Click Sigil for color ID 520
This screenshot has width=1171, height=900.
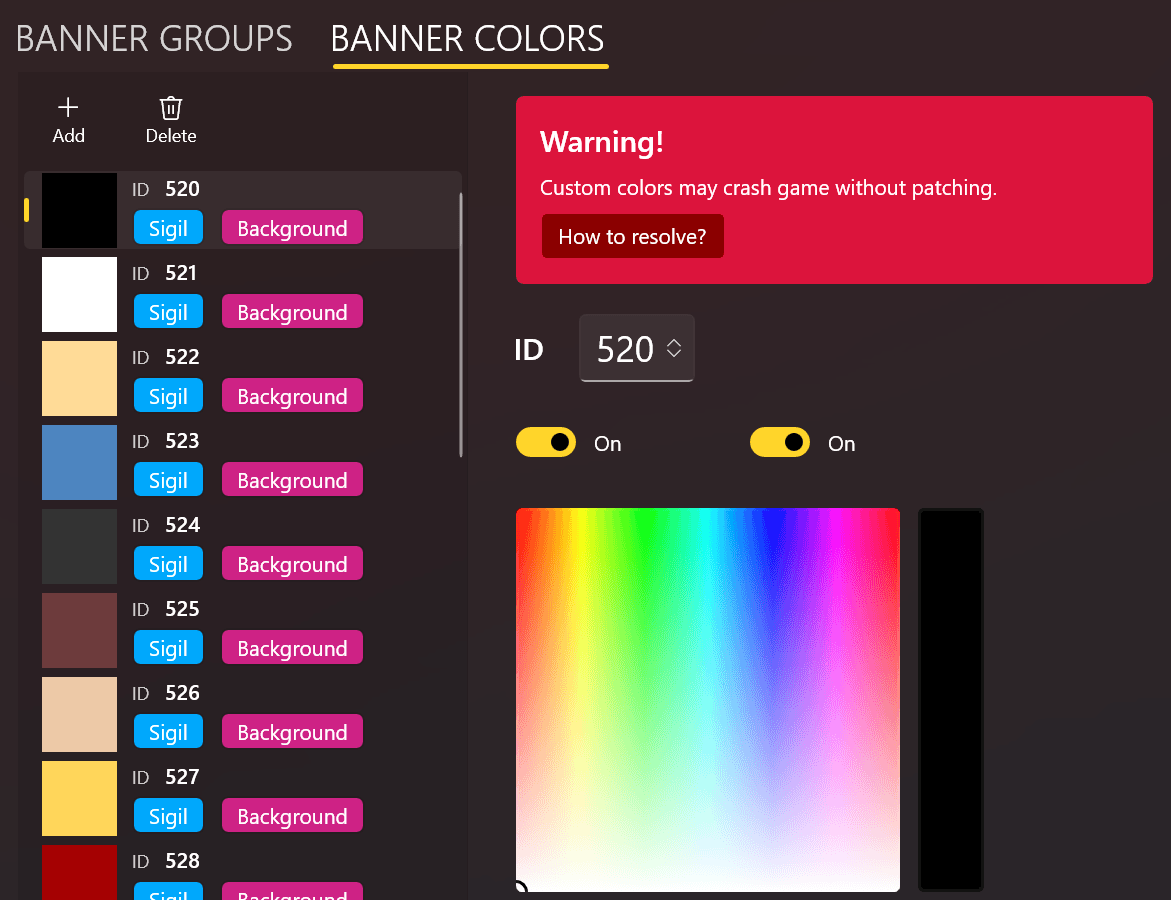pyautogui.click(x=168, y=227)
